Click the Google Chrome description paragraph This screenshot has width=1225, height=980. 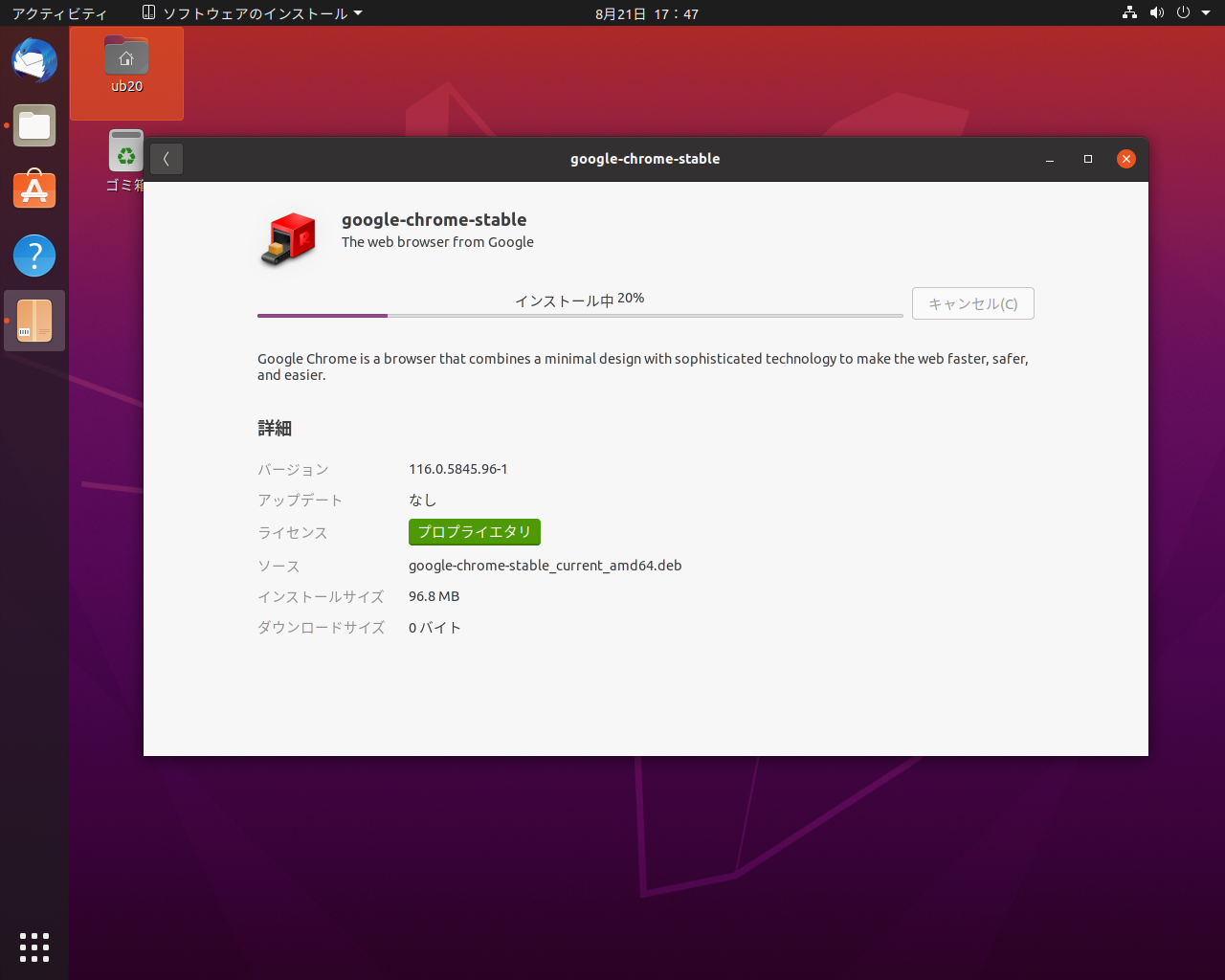(643, 367)
